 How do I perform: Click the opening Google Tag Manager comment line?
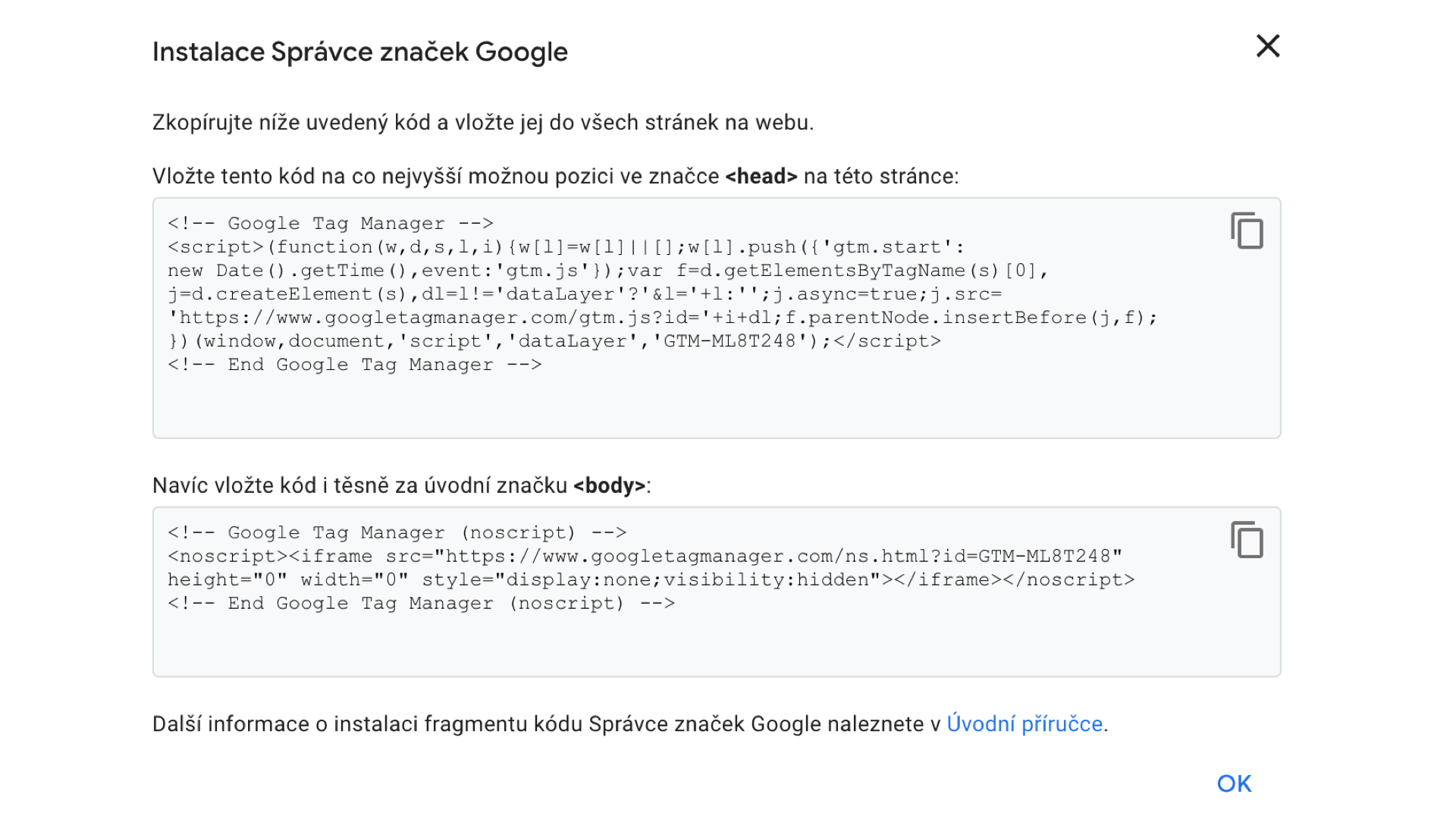(331, 224)
